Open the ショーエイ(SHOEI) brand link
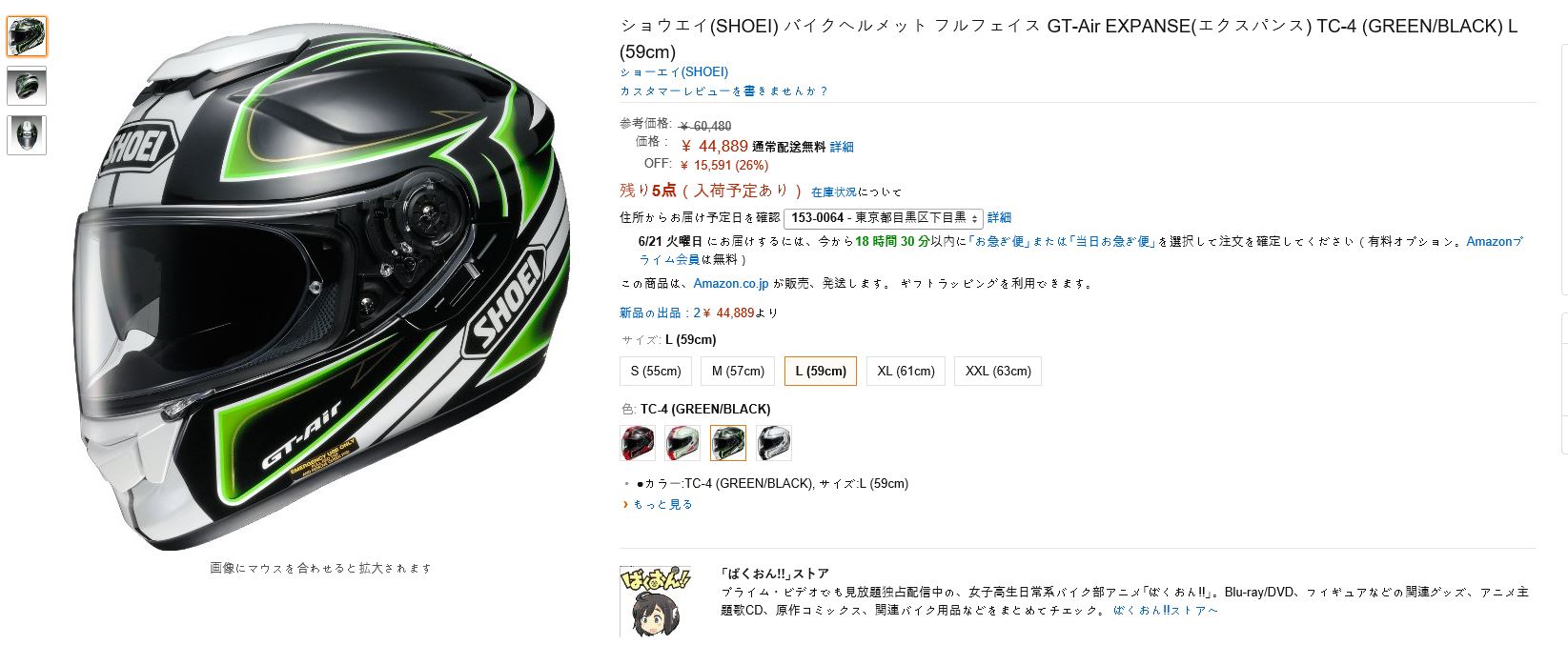 click(674, 71)
